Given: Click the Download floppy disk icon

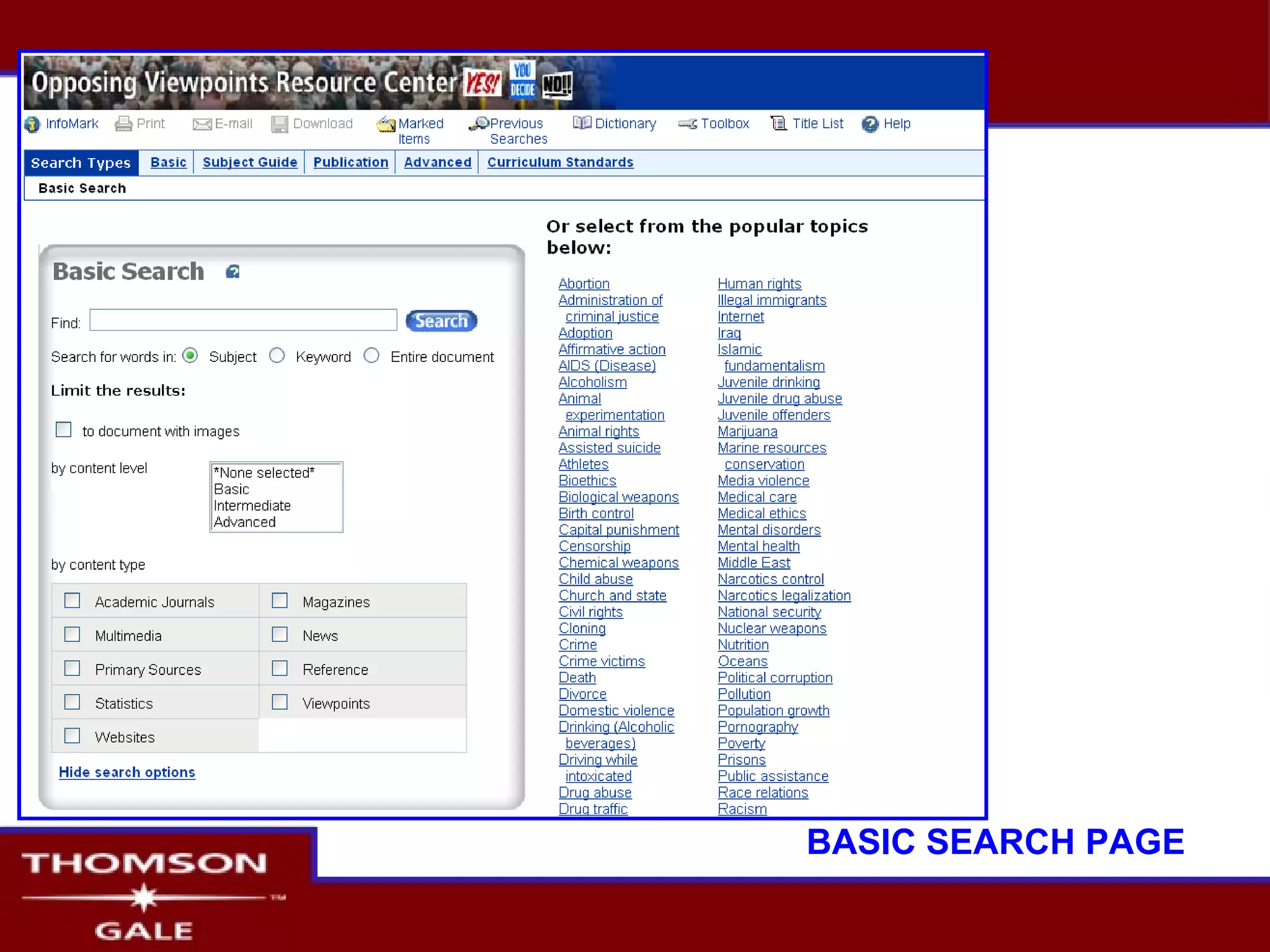Looking at the screenshot, I should point(280,125).
